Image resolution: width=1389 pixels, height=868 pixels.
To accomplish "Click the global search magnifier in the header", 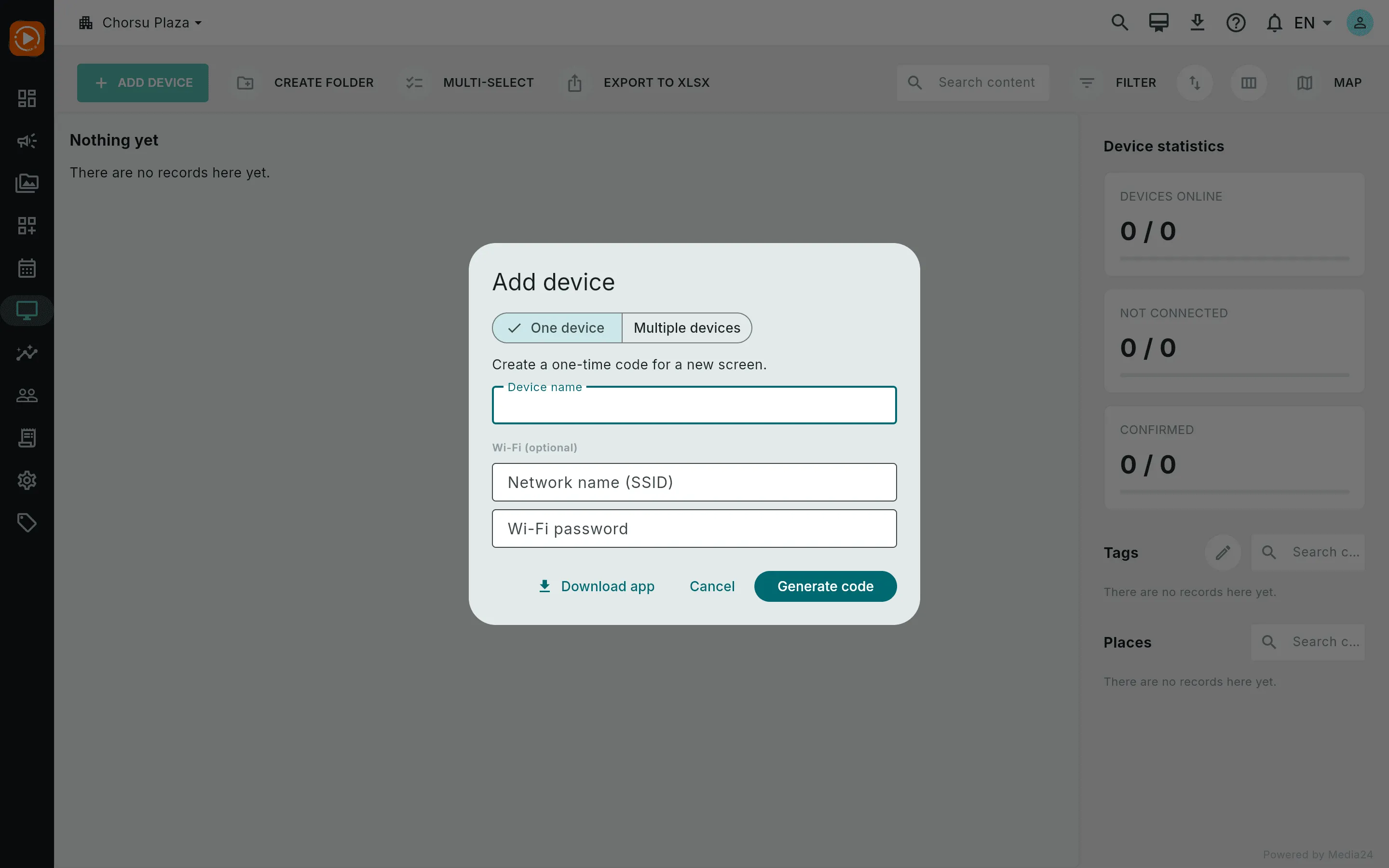I will [x=1120, y=23].
